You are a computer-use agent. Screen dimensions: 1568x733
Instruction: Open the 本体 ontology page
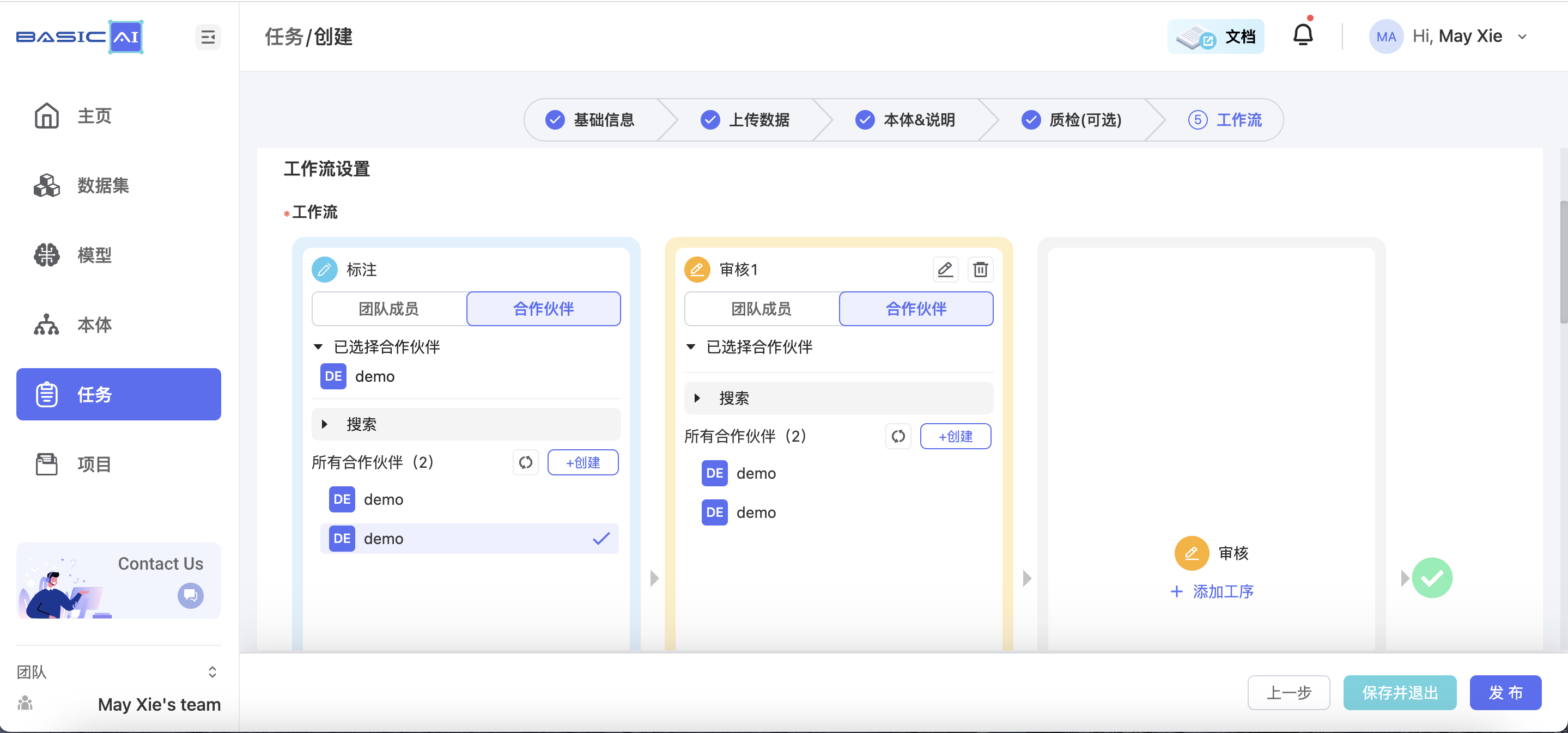pyautogui.click(x=119, y=325)
